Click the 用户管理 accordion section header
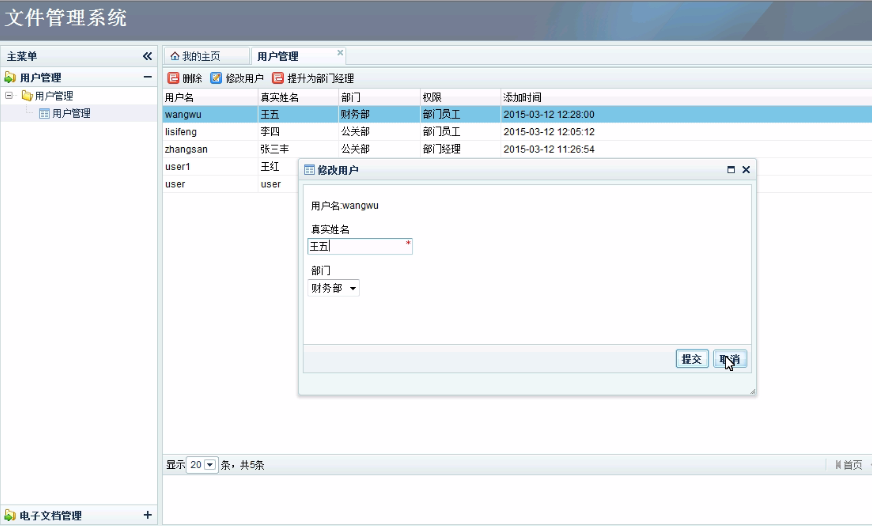Image resolution: width=872 pixels, height=526 pixels. [x=79, y=77]
